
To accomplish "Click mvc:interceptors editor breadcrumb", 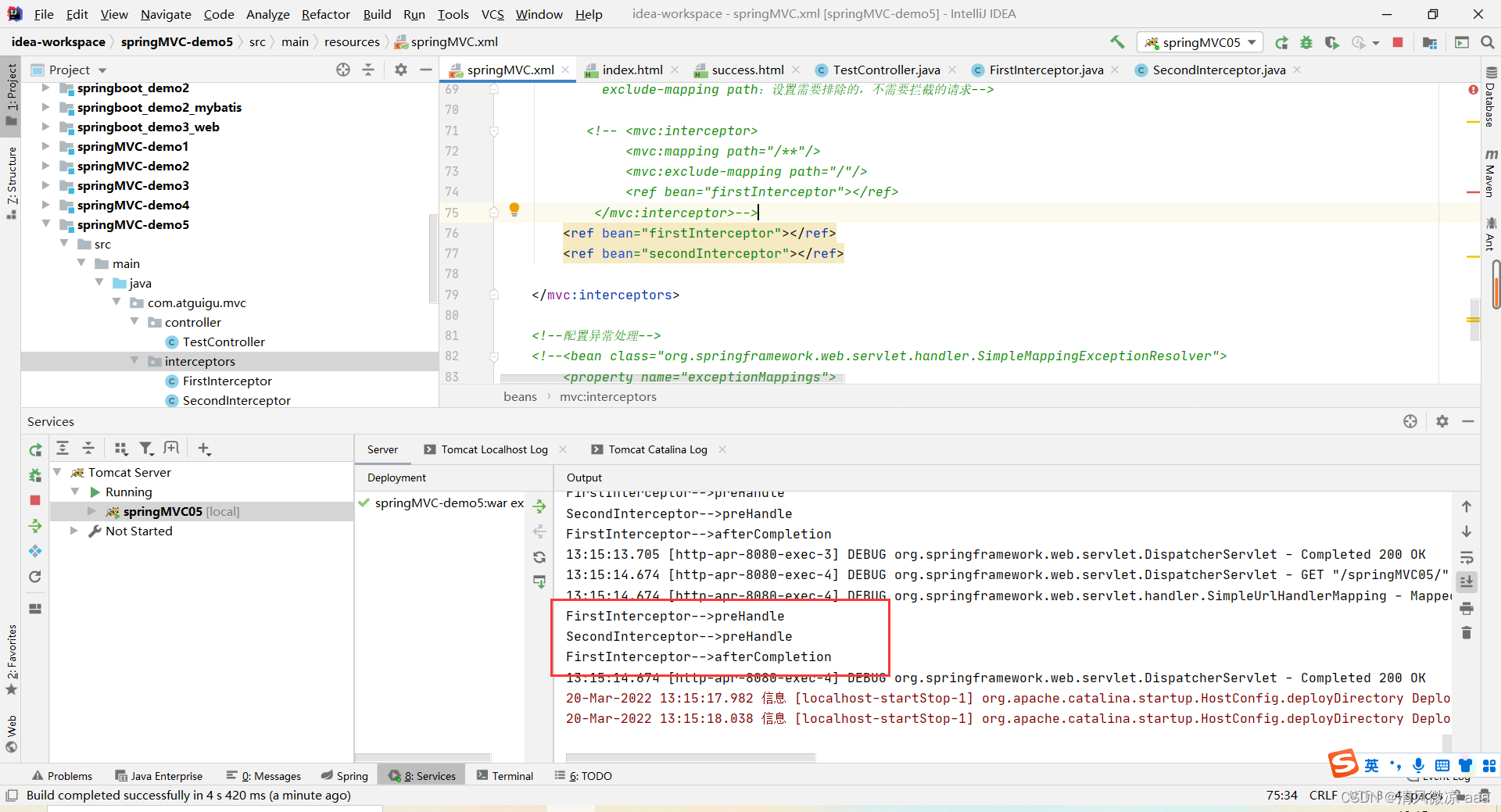I will 608,396.
